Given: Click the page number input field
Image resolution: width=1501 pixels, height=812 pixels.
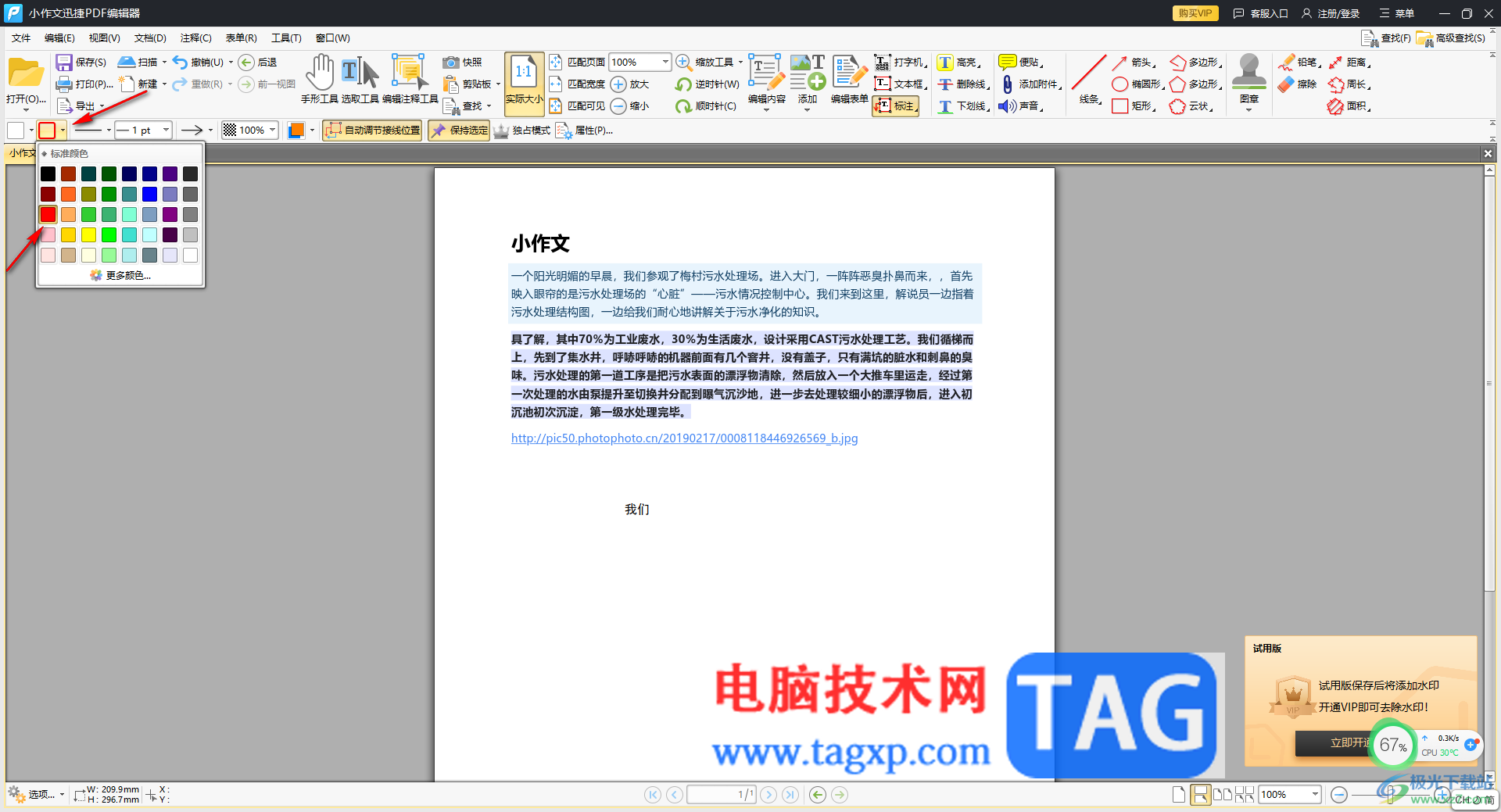Looking at the screenshot, I should pyautogui.click(x=722, y=795).
